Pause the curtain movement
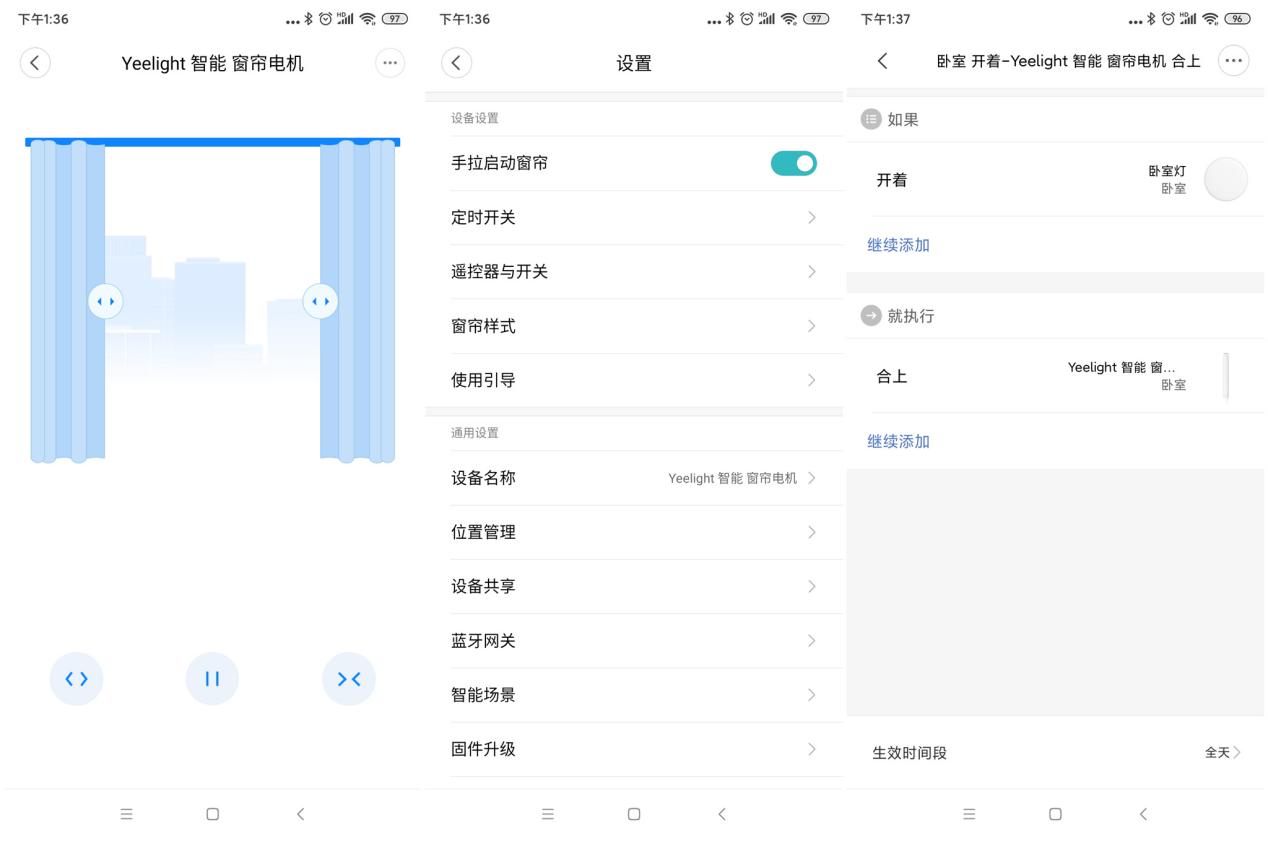Image resolution: width=1268 pixels, height=843 pixels. point(212,679)
